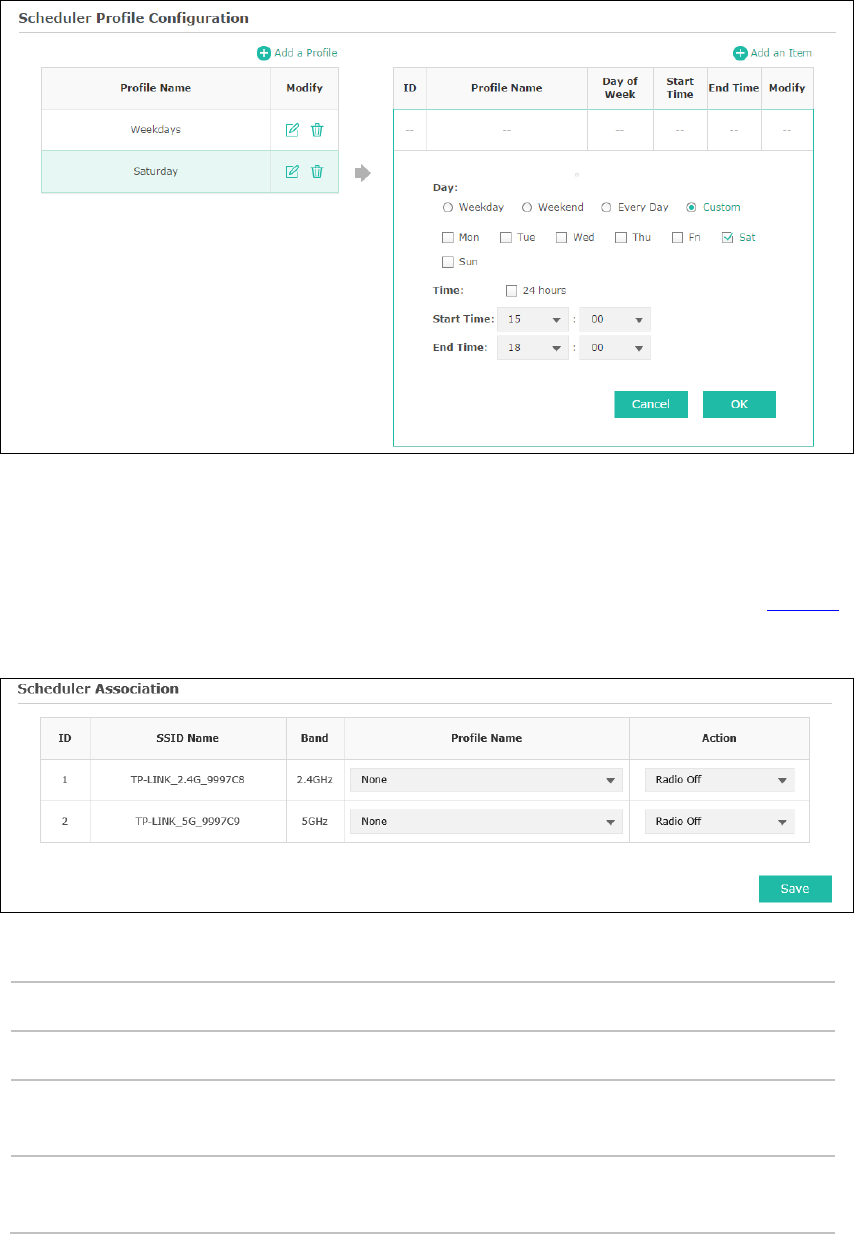The image size is (854, 1234).
Task: Open the End Time hour dropdown
Action: (x=533, y=348)
